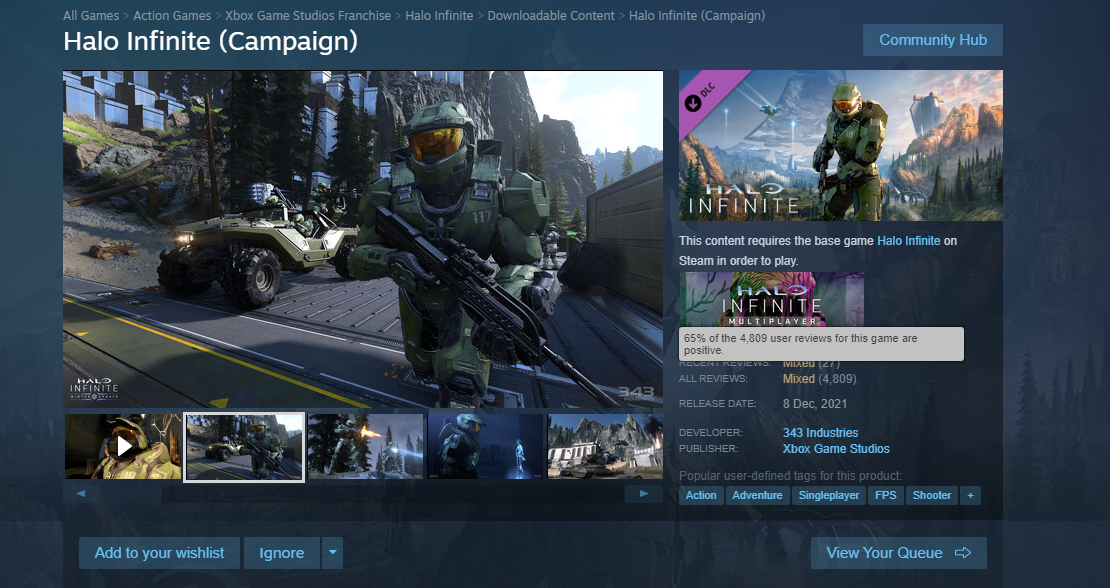Image resolution: width=1110 pixels, height=588 pixels.
Task: Click the Halo Infinite Multiplayer banner image
Action: click(x=772, y=299)
